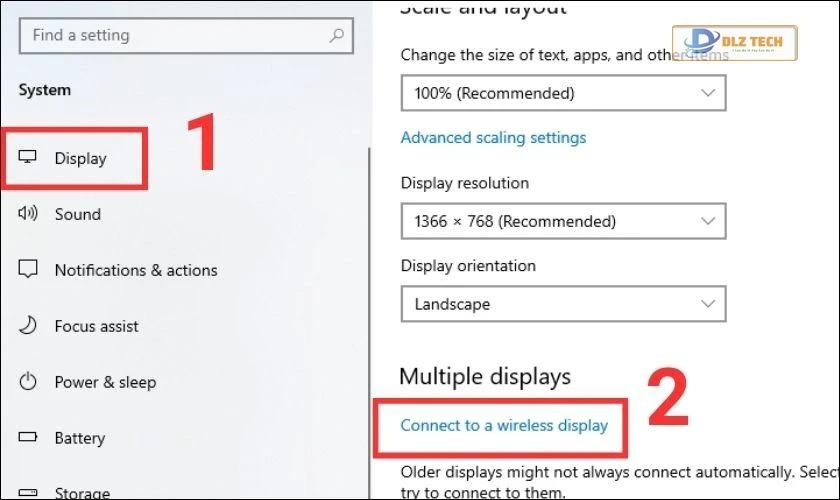The height and width of the screenshot is (500, 840).
Task: Click the Display resolution label
Action: (464, 183)
